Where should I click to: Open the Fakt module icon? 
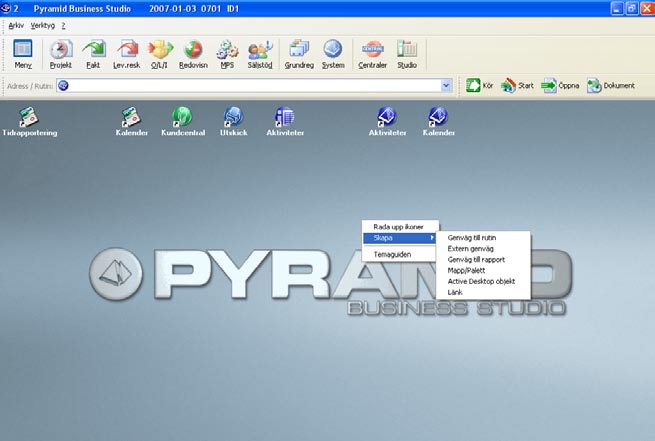point(94,54)
